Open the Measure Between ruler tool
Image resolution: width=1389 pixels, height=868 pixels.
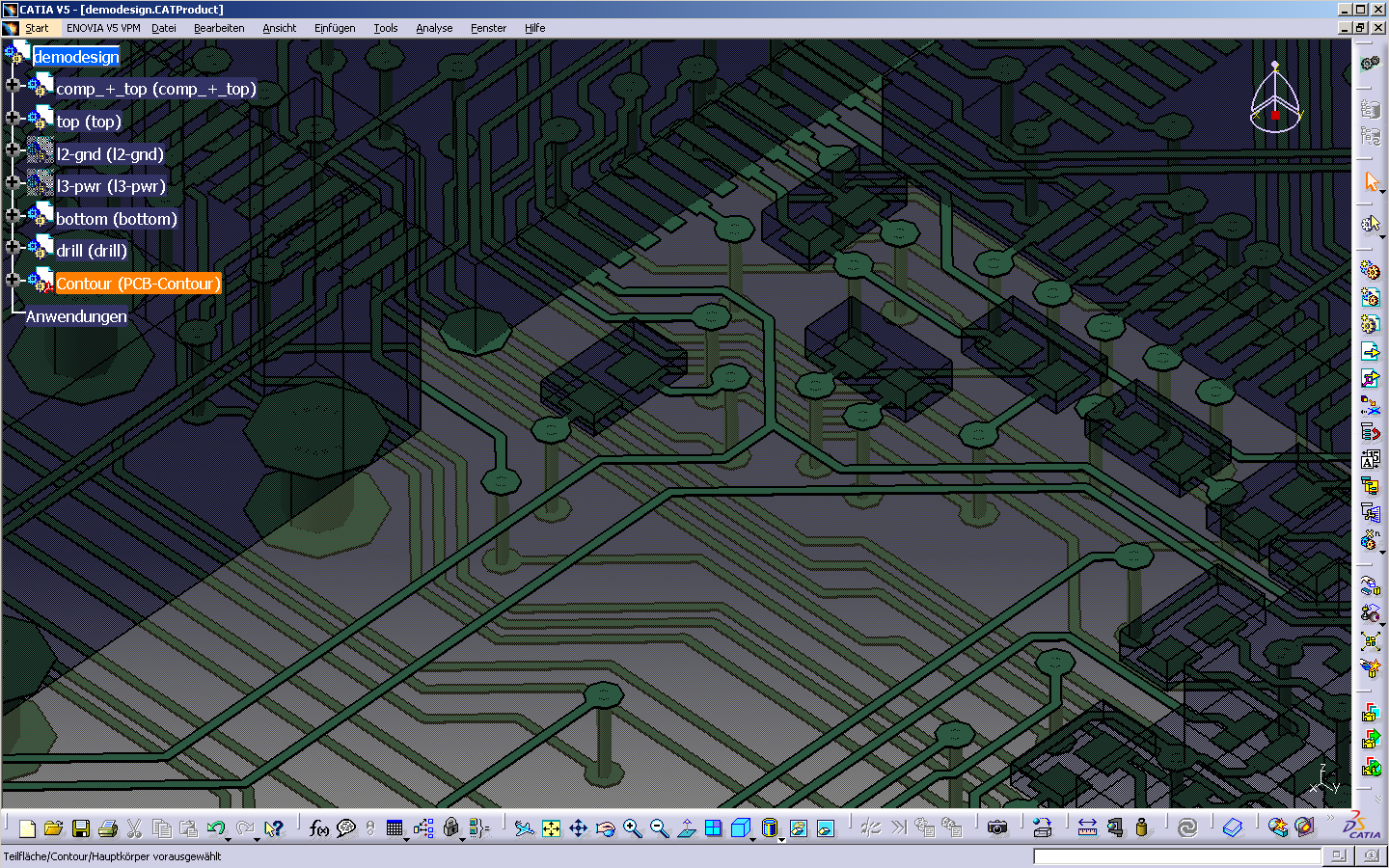point(1087,827)
